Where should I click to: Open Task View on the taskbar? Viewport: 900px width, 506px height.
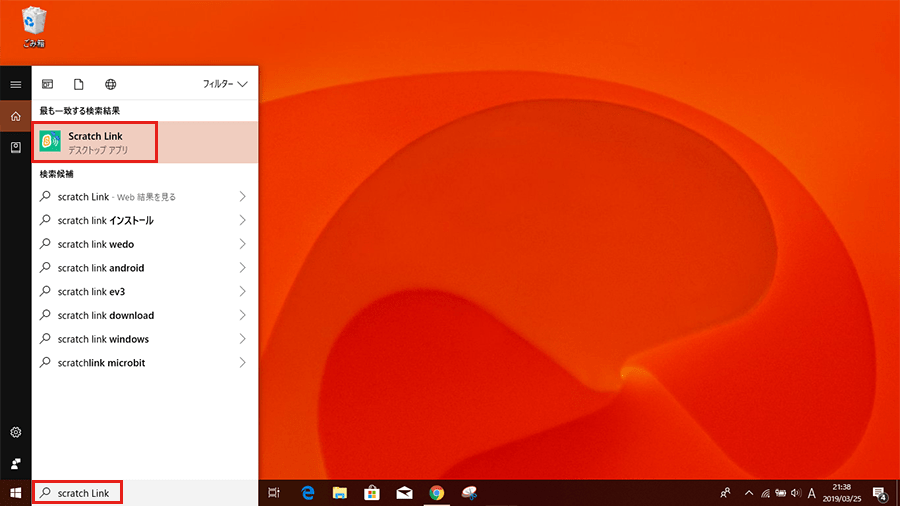click(x=274, y=493)
